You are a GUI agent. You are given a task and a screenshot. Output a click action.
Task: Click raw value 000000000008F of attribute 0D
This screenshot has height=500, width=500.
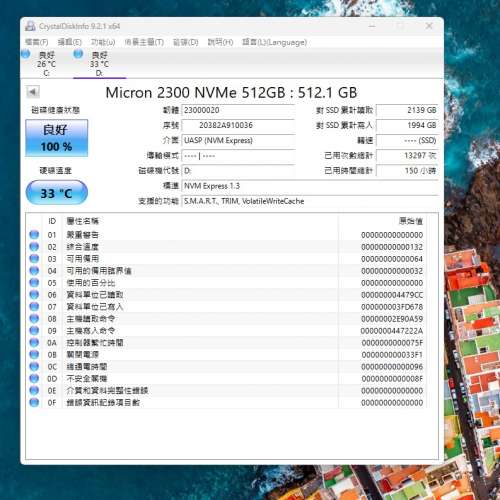(x=392, y=379)
